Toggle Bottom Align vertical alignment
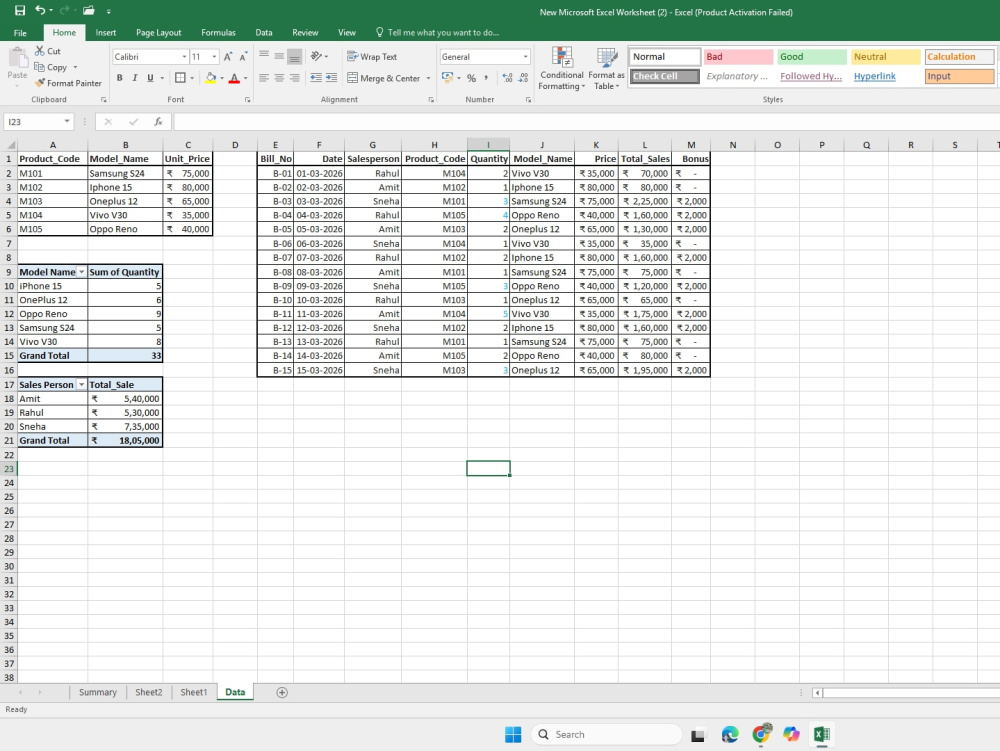This screenshot has width=1000, height=751. click(x=295, y=56)
